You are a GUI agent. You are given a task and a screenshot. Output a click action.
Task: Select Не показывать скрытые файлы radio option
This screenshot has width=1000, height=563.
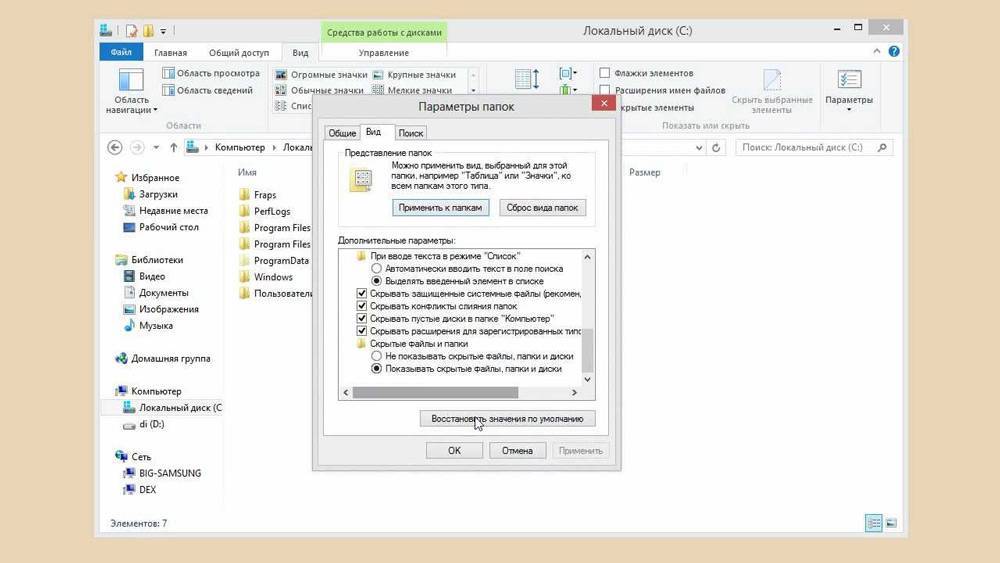coord(377,355)
